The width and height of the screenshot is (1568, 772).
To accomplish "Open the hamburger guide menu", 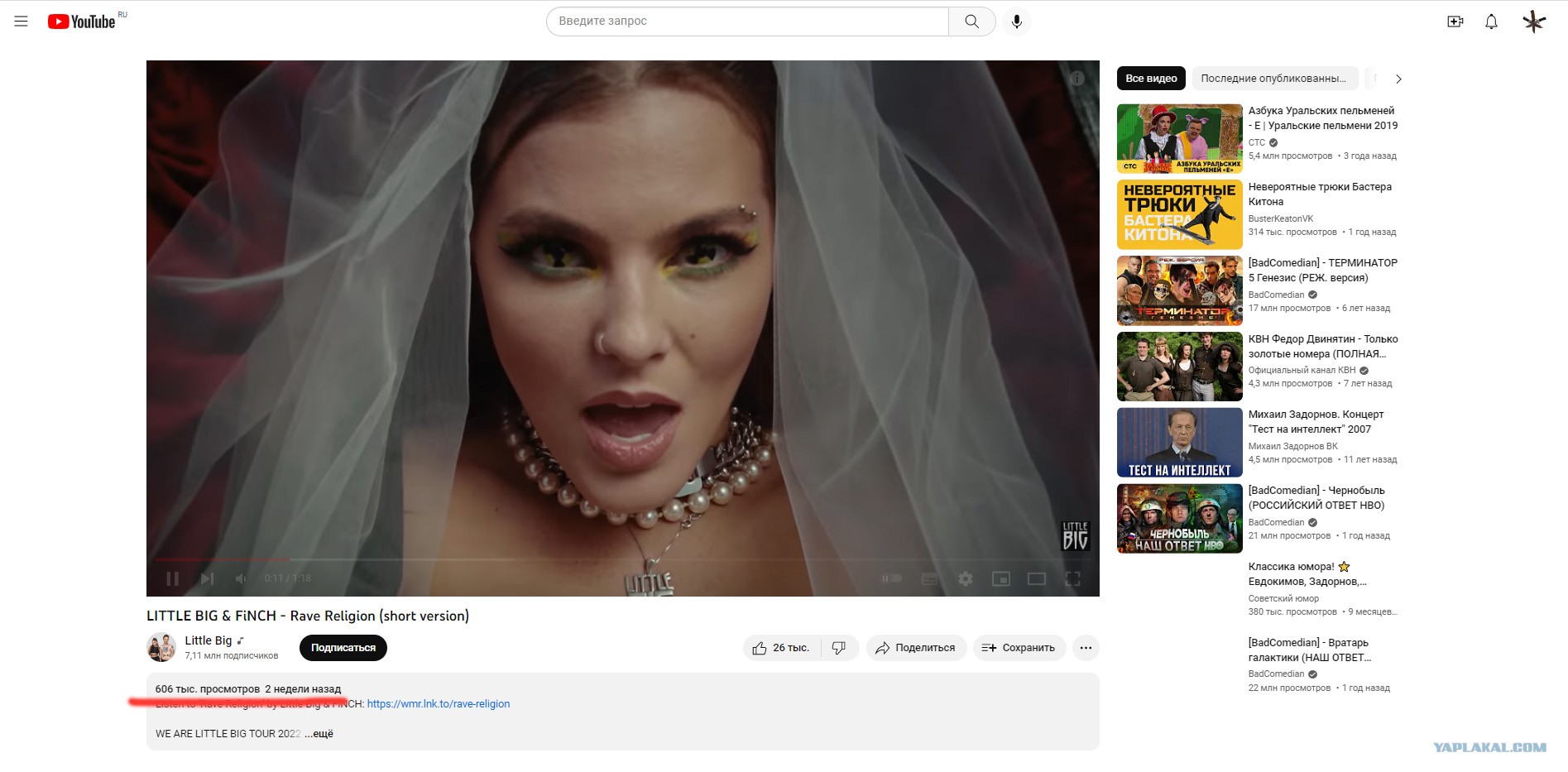I will click(x=22, y=22).
